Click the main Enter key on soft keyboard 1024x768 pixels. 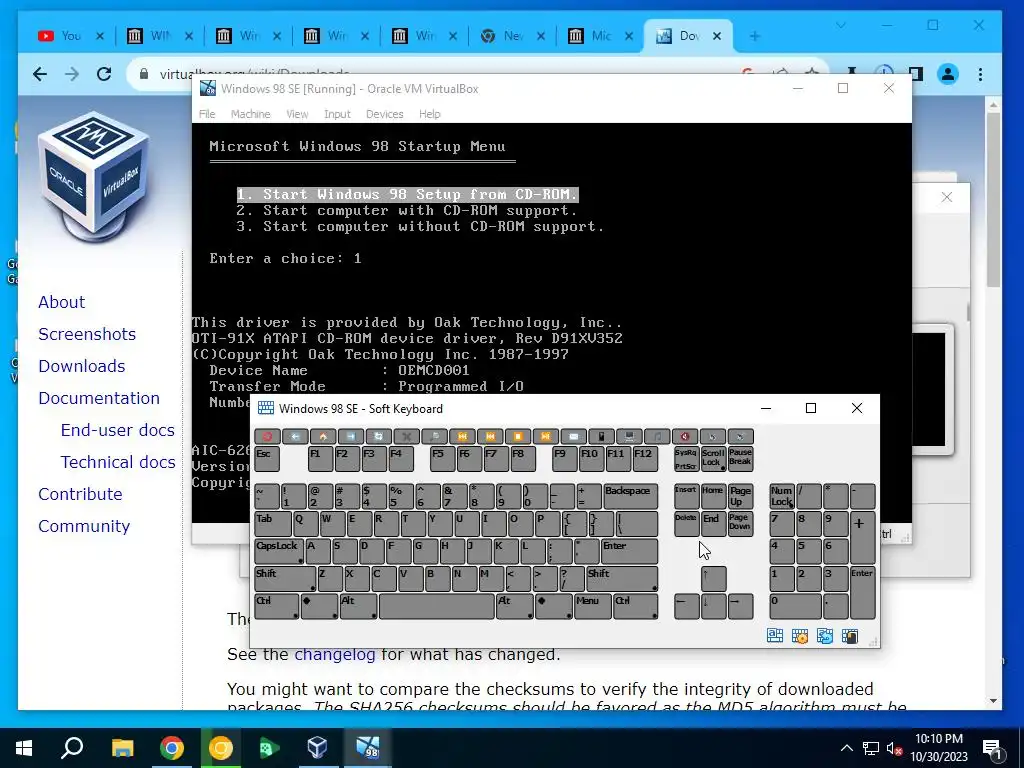click(629, 551)
